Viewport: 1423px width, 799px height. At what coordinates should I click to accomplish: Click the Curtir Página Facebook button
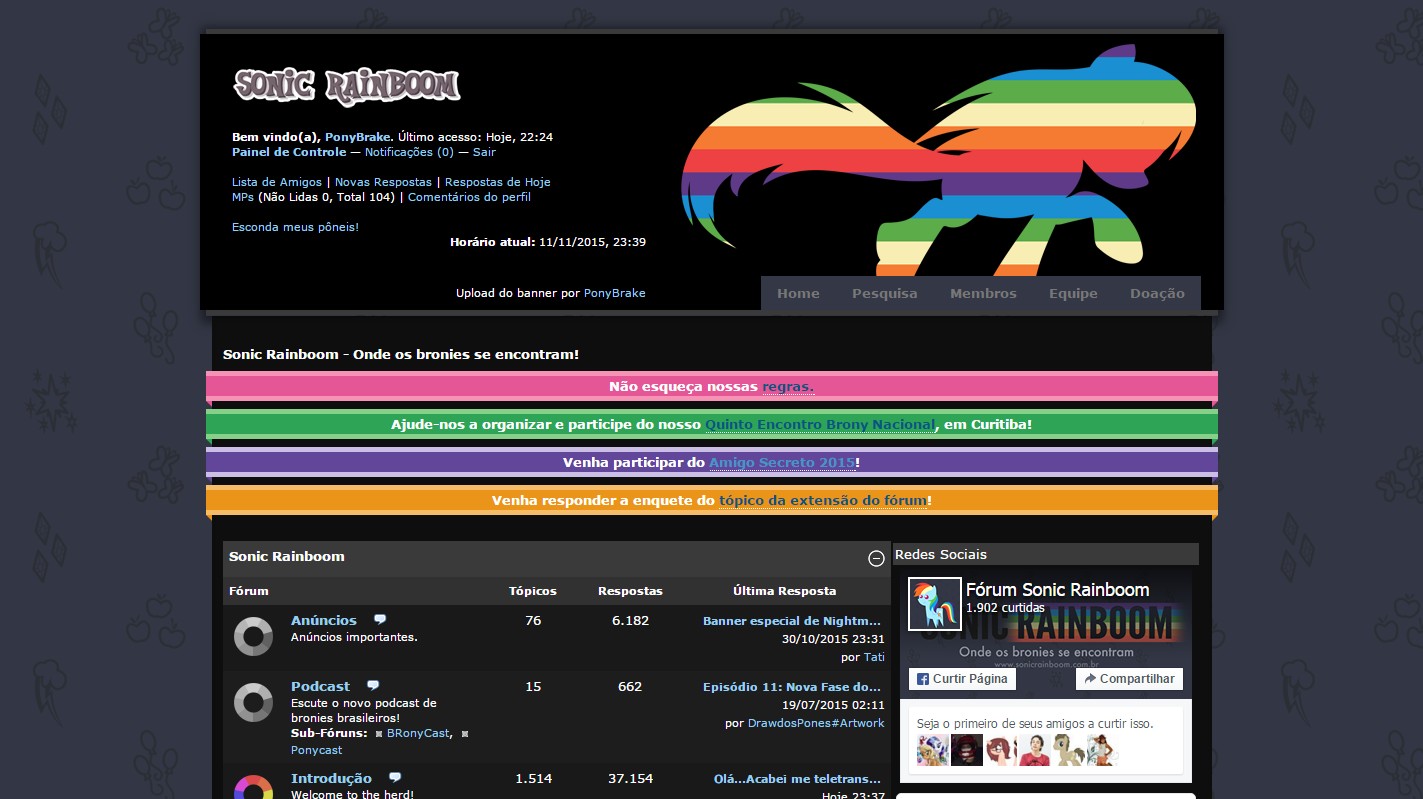click(x=962, y=679)
